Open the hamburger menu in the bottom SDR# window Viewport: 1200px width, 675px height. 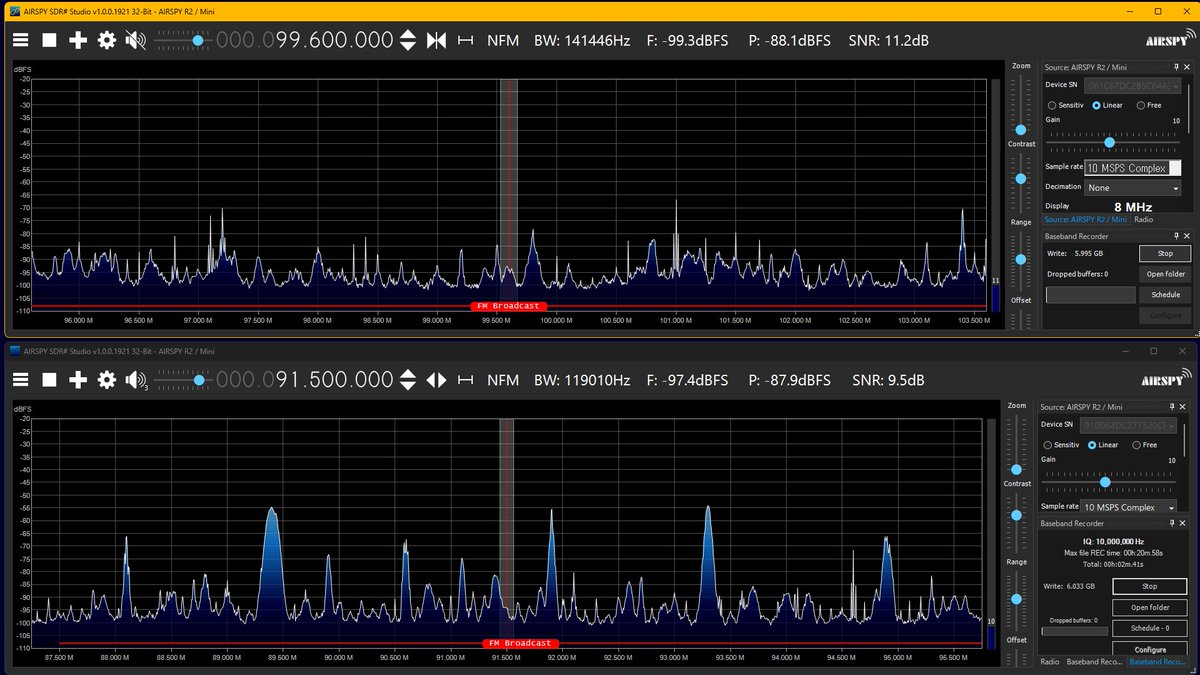(20, 380)
